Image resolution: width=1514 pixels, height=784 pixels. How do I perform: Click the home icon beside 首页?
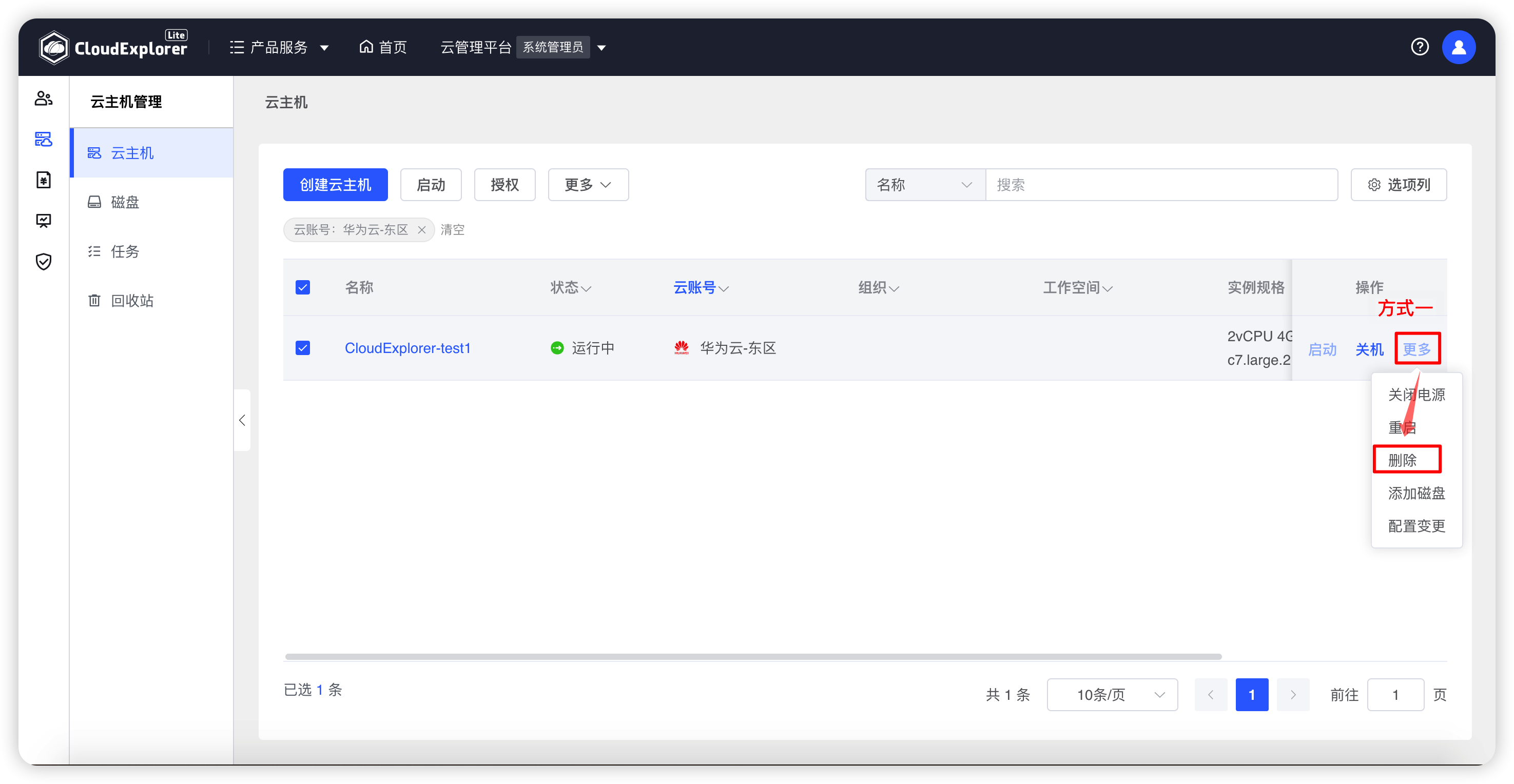tap(366, 46)
